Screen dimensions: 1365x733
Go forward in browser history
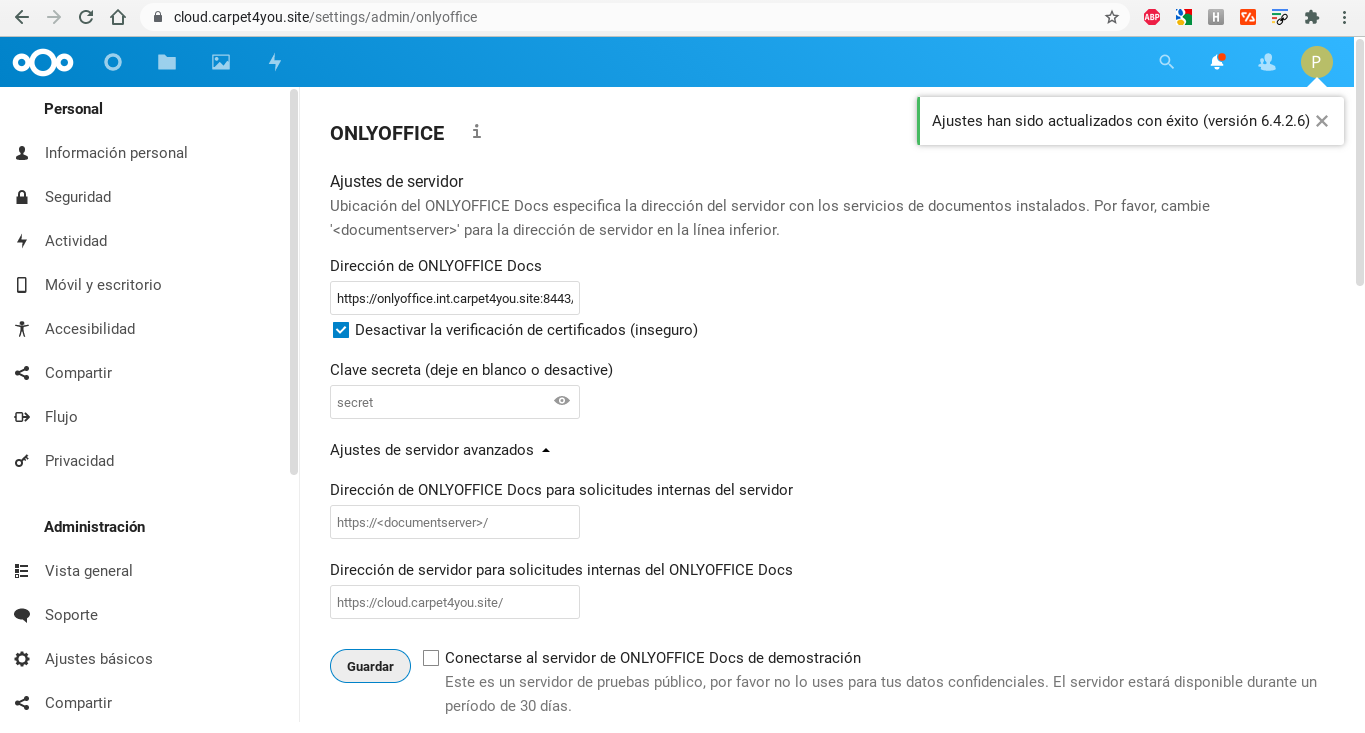click(x=54, y=17)
